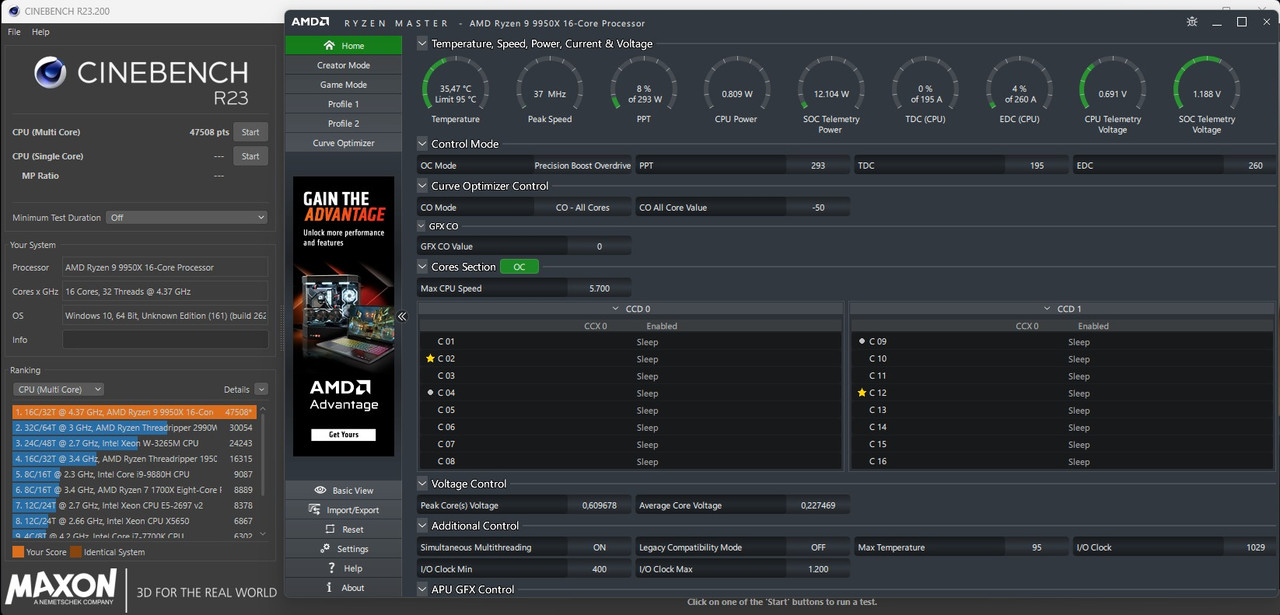Click the empty Info field in Cinebench
Viewport: 1280px width, 615px height.
(x=165, y=340)
